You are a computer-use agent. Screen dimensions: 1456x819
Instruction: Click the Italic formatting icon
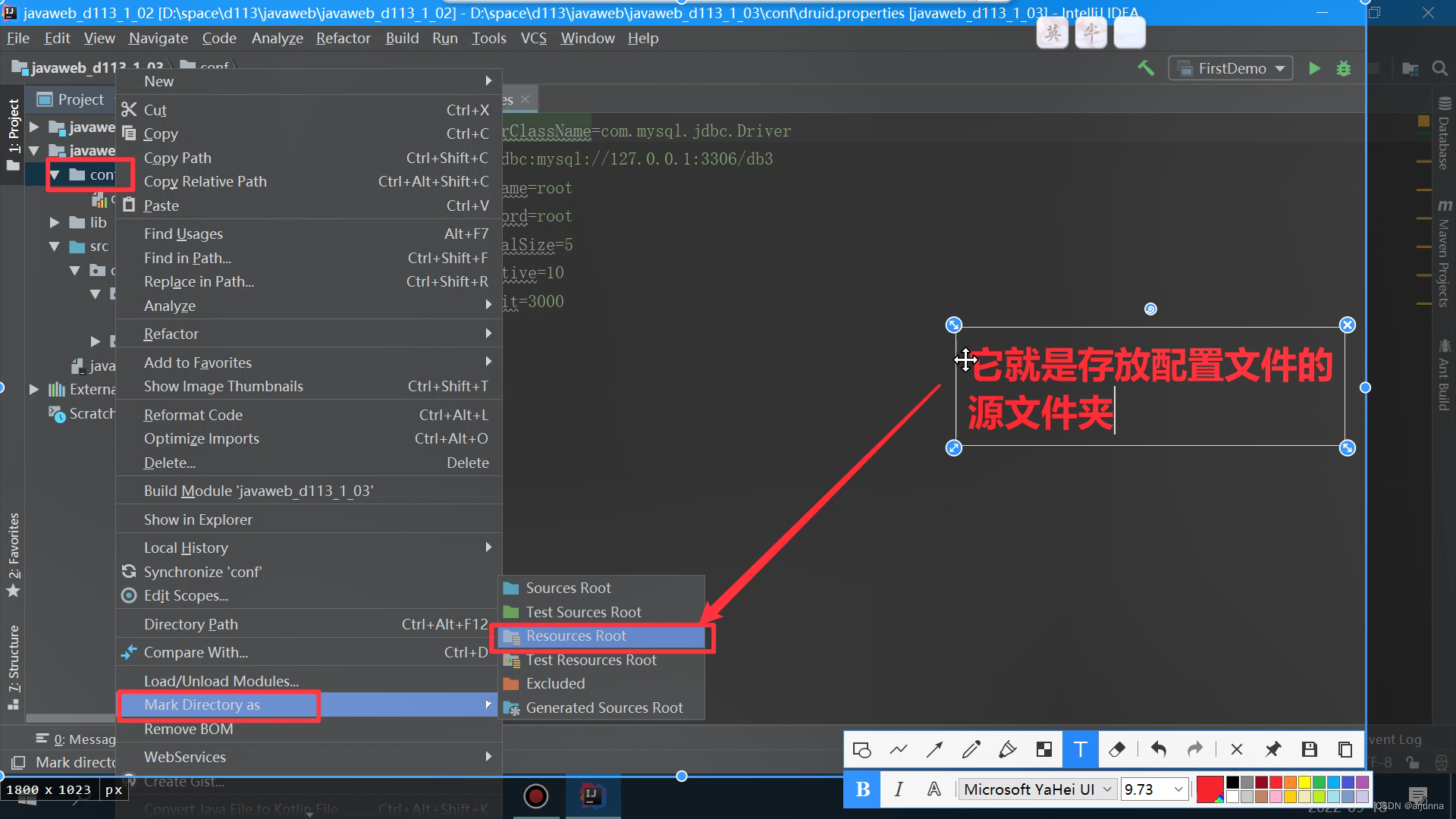pyautogui.click(x=899, y=790)
